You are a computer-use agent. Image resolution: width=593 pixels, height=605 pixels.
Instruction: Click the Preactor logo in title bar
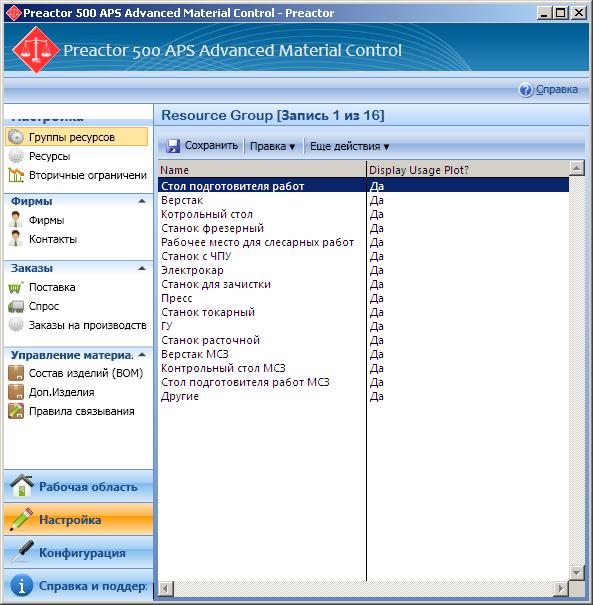coord(14,13)
